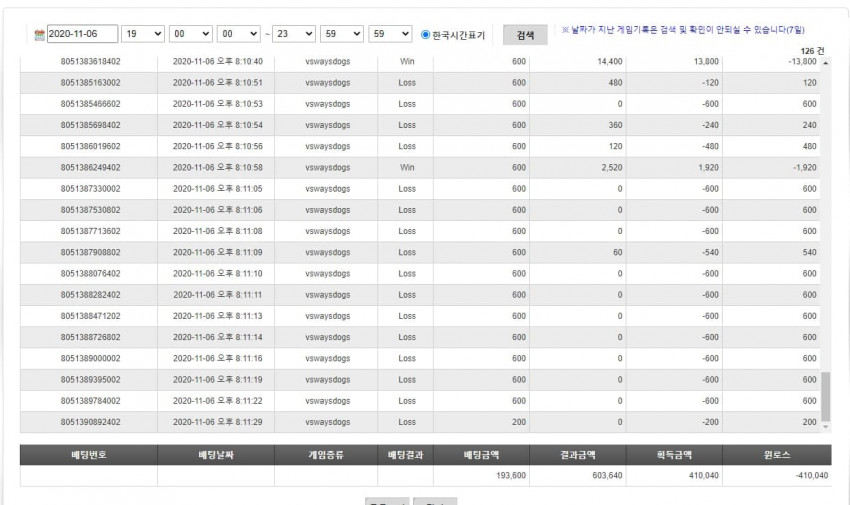850x505 pixels.
Task: Open the calendar date picker icon
Action: click(39, 35)
